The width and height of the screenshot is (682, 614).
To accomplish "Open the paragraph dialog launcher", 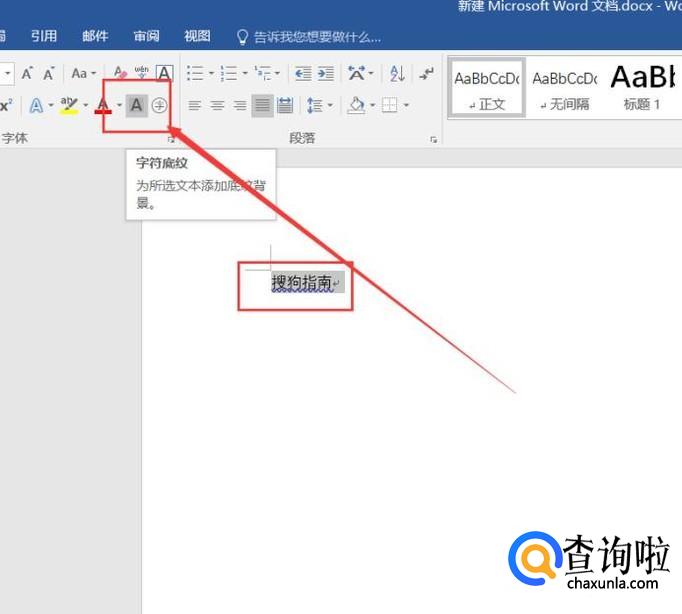I will point(433,140).
